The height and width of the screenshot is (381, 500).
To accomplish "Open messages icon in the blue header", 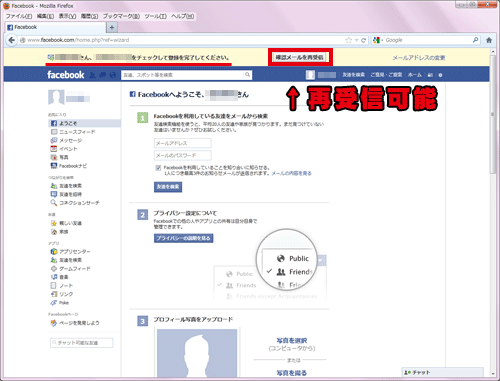I will coord(103,75).
